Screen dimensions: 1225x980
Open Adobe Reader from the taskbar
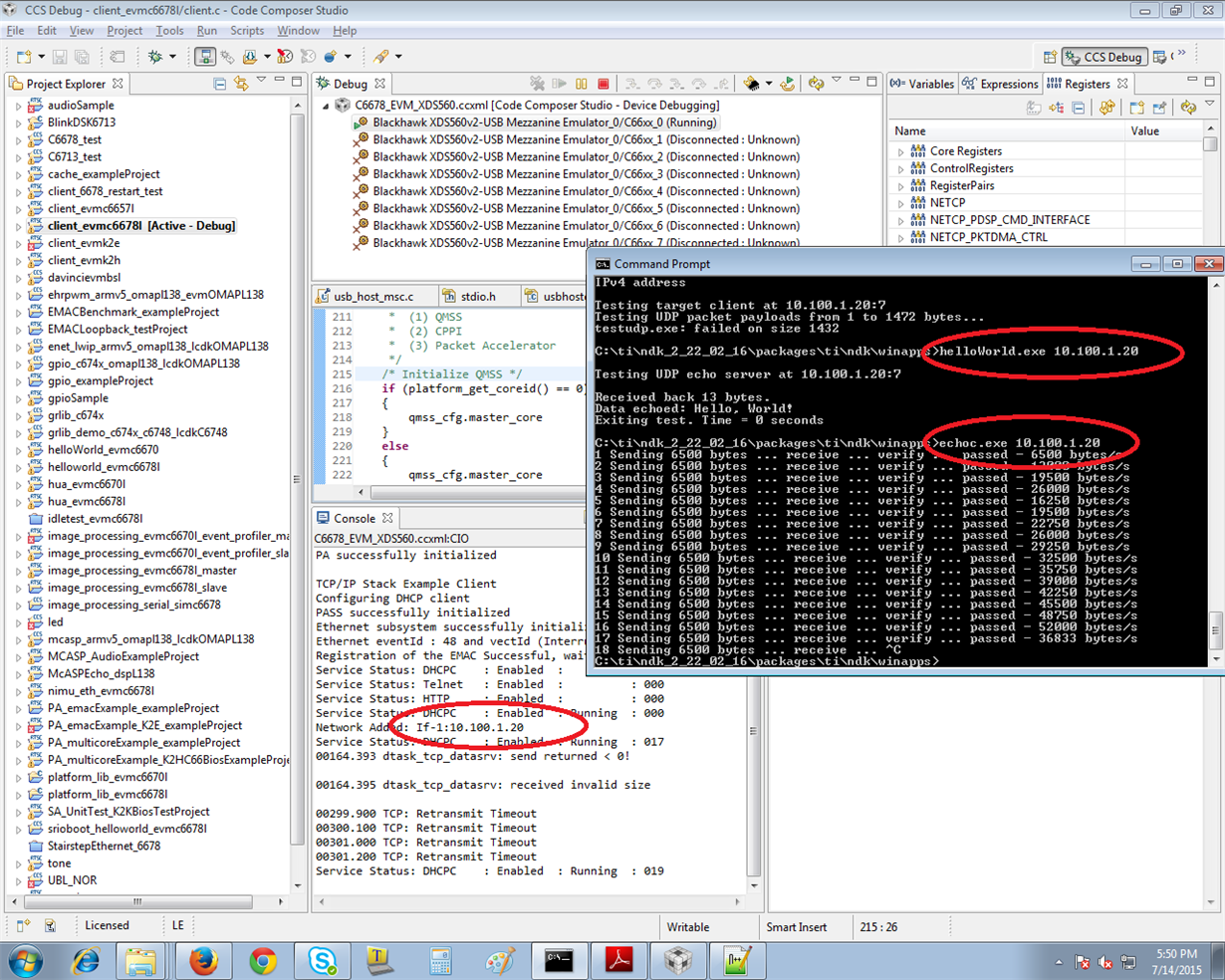pos(619,960)
